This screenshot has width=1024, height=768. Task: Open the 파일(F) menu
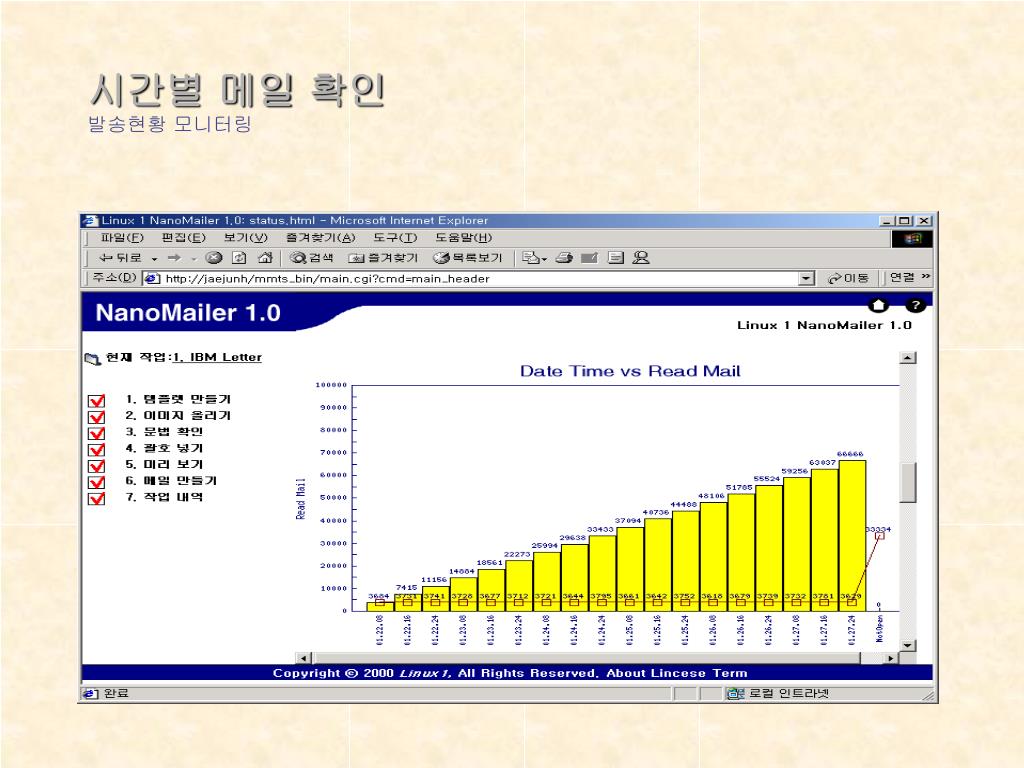click(122, 238)
